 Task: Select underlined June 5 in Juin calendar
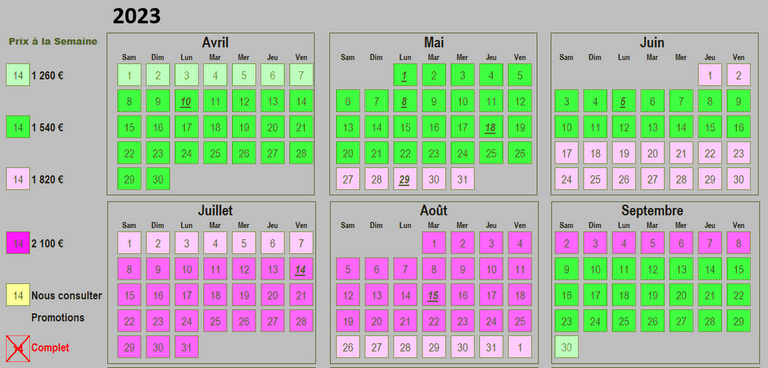click(x=624, y=101)
